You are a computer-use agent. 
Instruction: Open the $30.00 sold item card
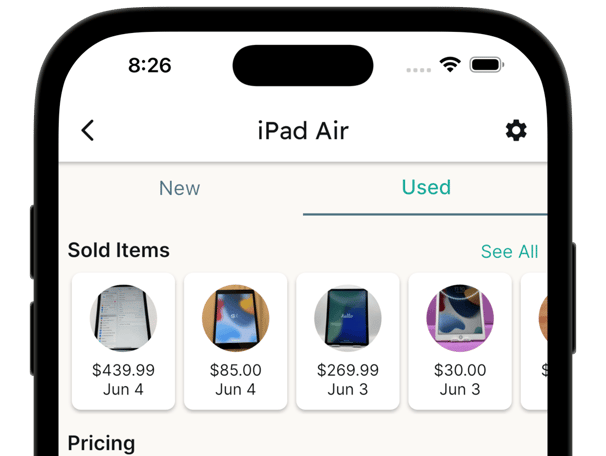tap(460, 341)
